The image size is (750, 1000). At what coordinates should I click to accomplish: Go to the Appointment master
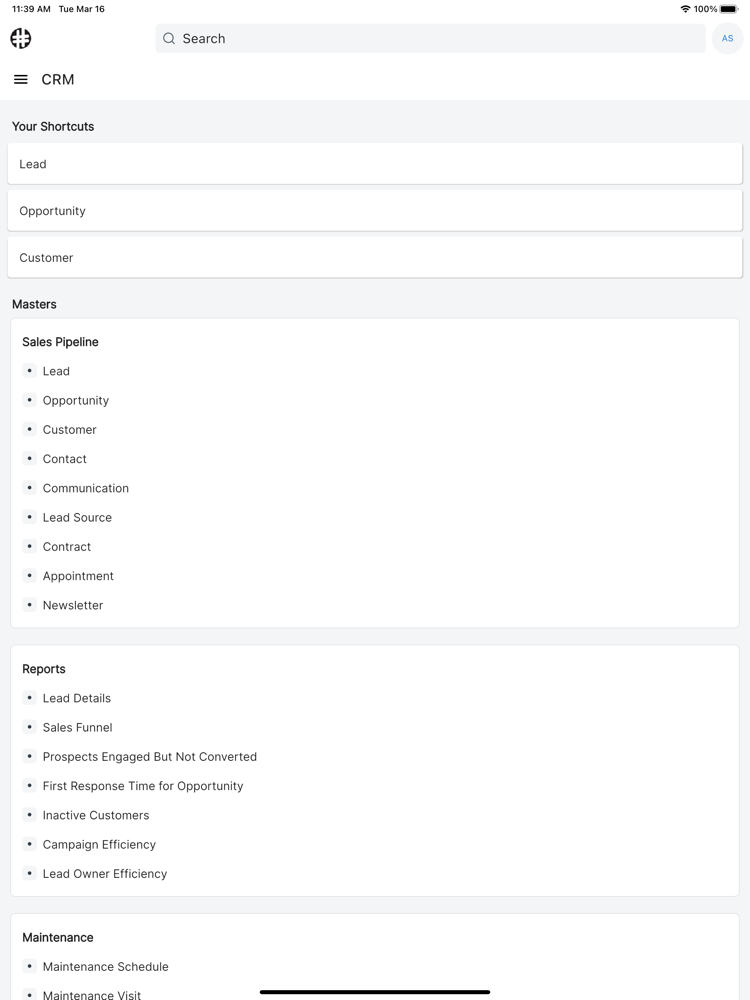click(78, 576)
